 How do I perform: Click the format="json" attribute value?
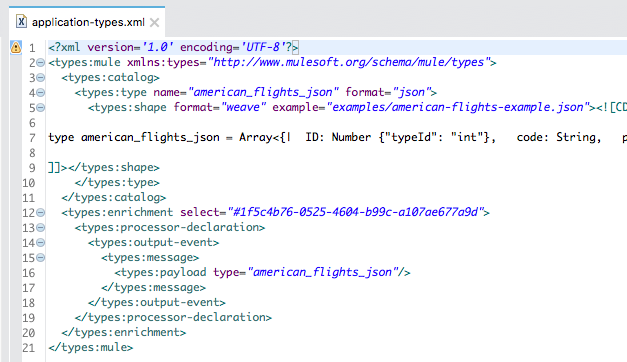pyautogui.click(x=411, y=92)
